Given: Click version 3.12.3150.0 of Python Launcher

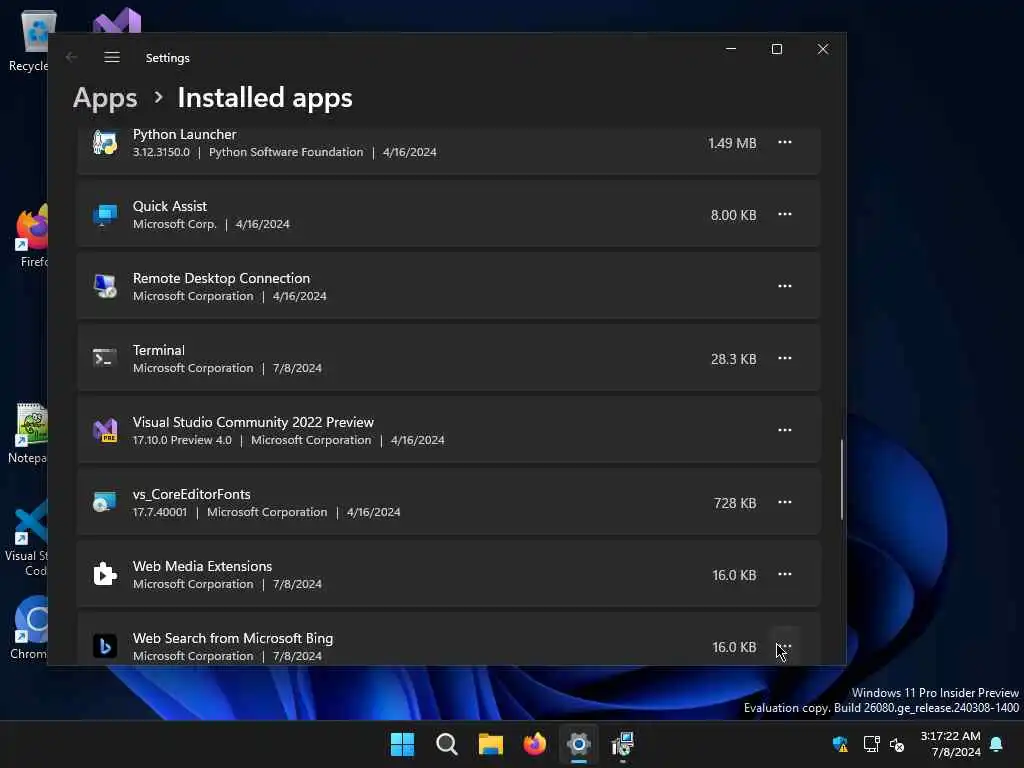Looking at the screenshot, I should click(161, 152).
